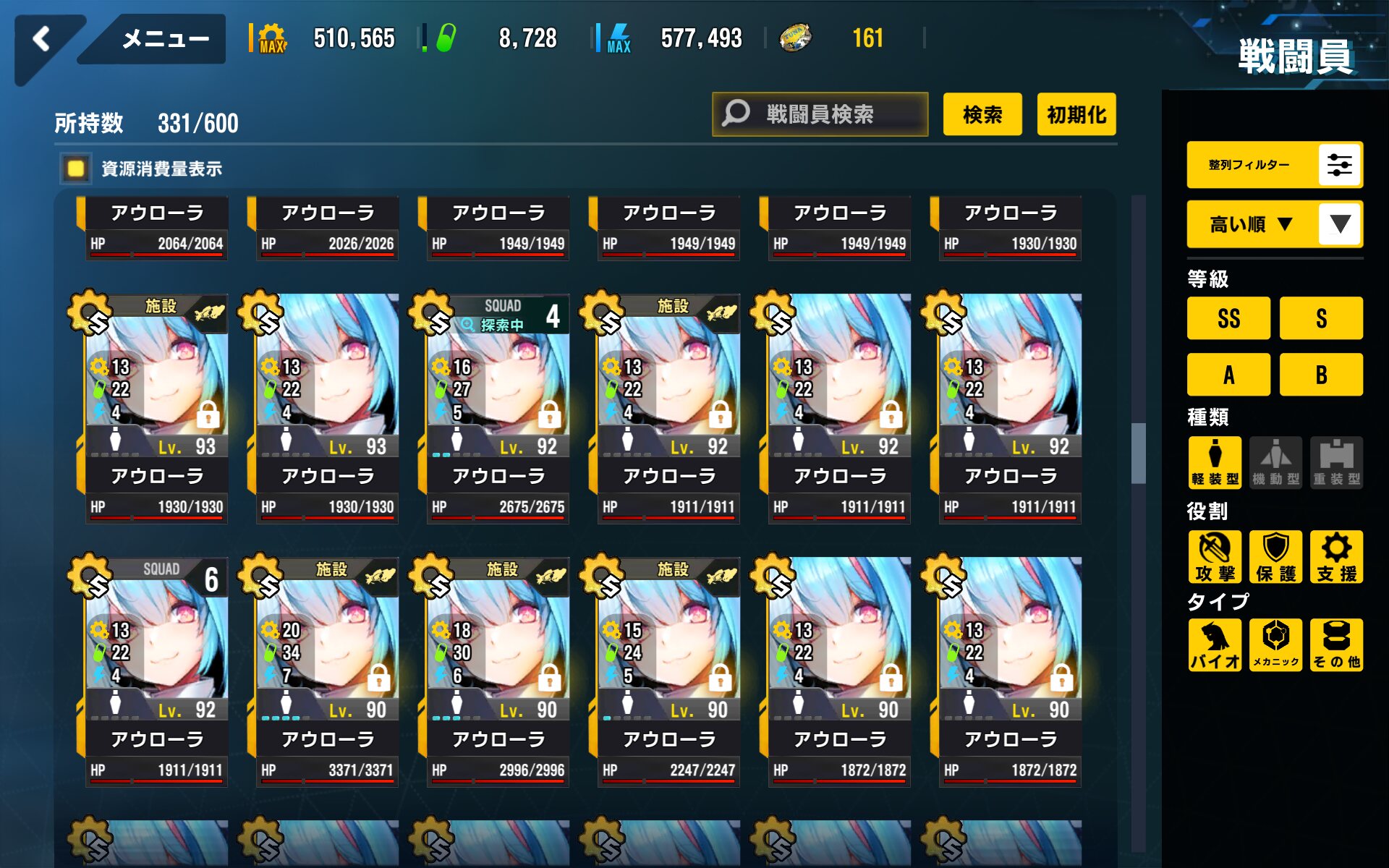Filter by 攻撃 attack role icon
The width and height of the screenshot is (1389, 868).
click(x=1215, y=557)
